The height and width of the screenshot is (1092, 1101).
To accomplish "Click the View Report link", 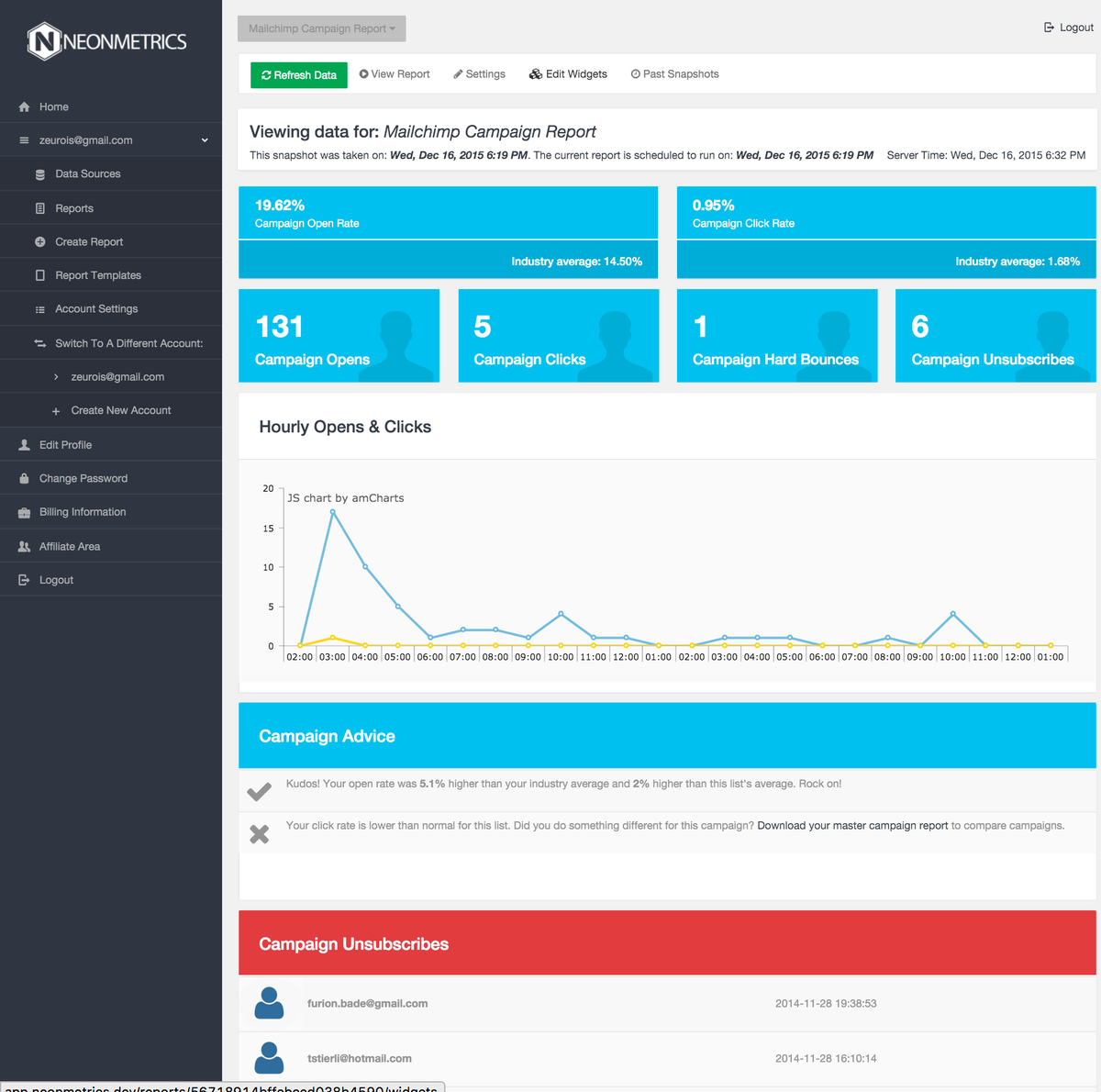I will click(395, 74).
